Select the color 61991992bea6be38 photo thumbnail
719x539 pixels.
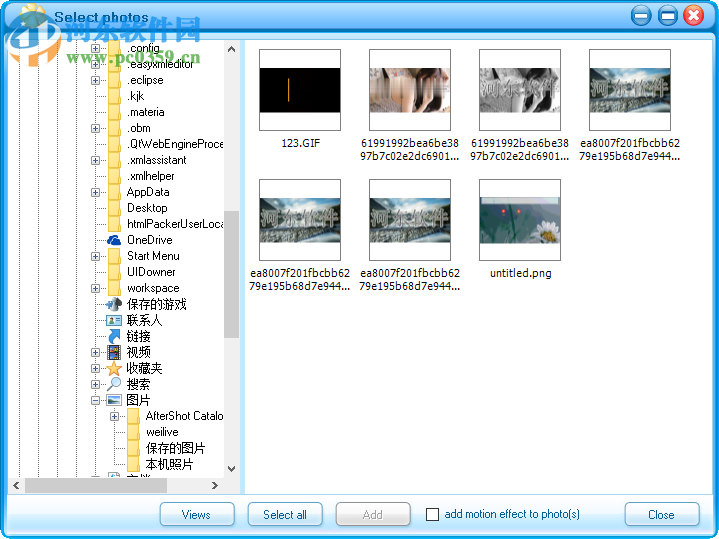click(x=410, y=90)
